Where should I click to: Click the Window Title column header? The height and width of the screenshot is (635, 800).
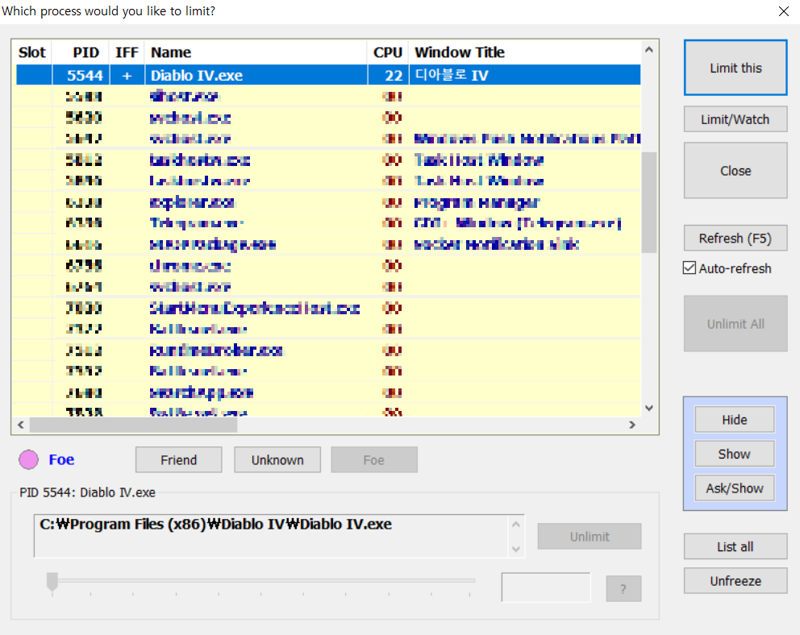click(x=524, y=53)
